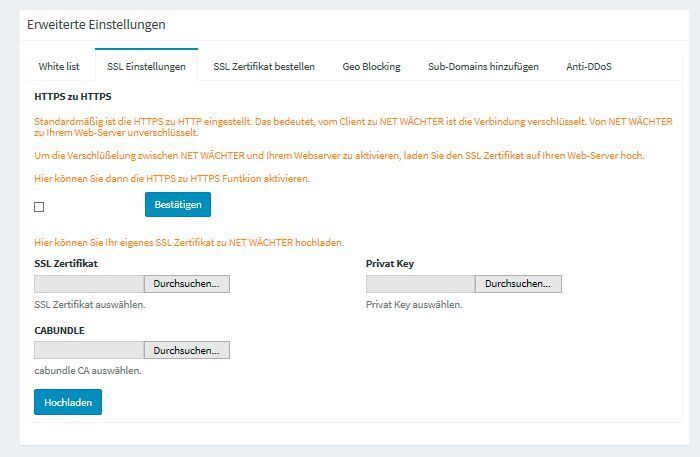Click the 'Standardmäßig ist die HTTPS zu HTTP' paragraph

tap(353, 127)
